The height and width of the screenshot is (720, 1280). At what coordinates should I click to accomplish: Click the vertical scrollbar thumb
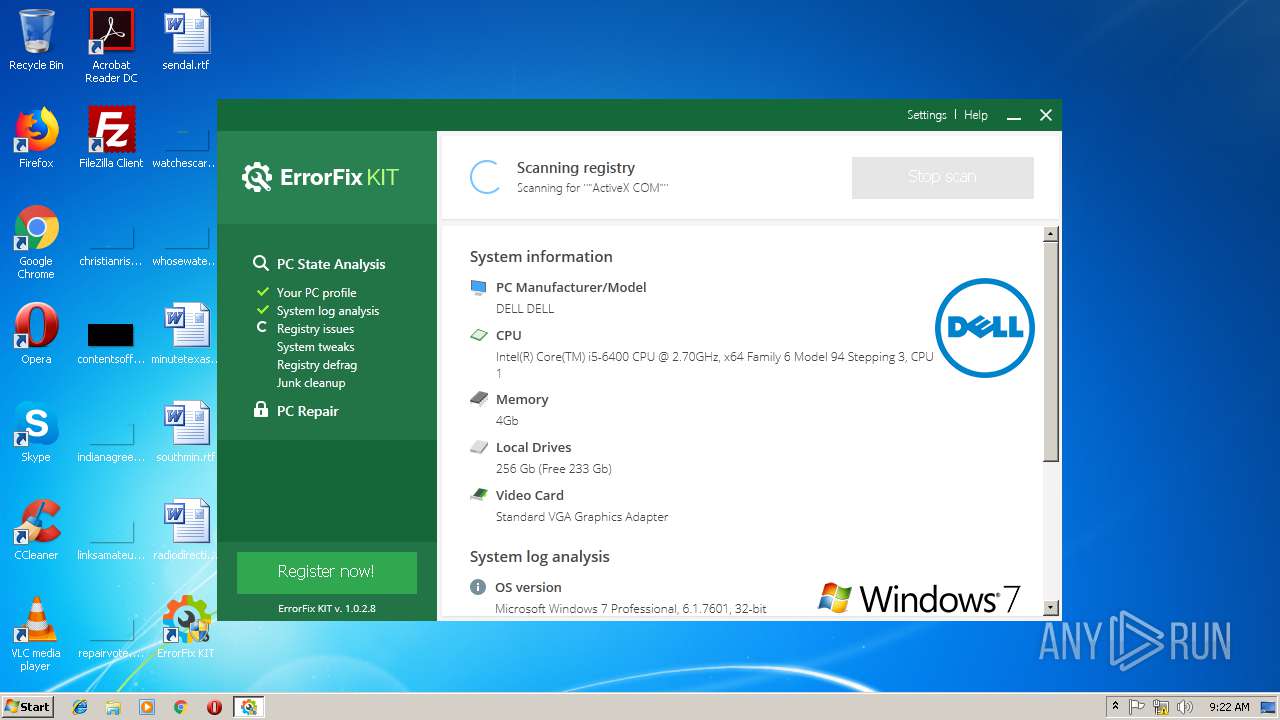click(x=1050, y=352)
